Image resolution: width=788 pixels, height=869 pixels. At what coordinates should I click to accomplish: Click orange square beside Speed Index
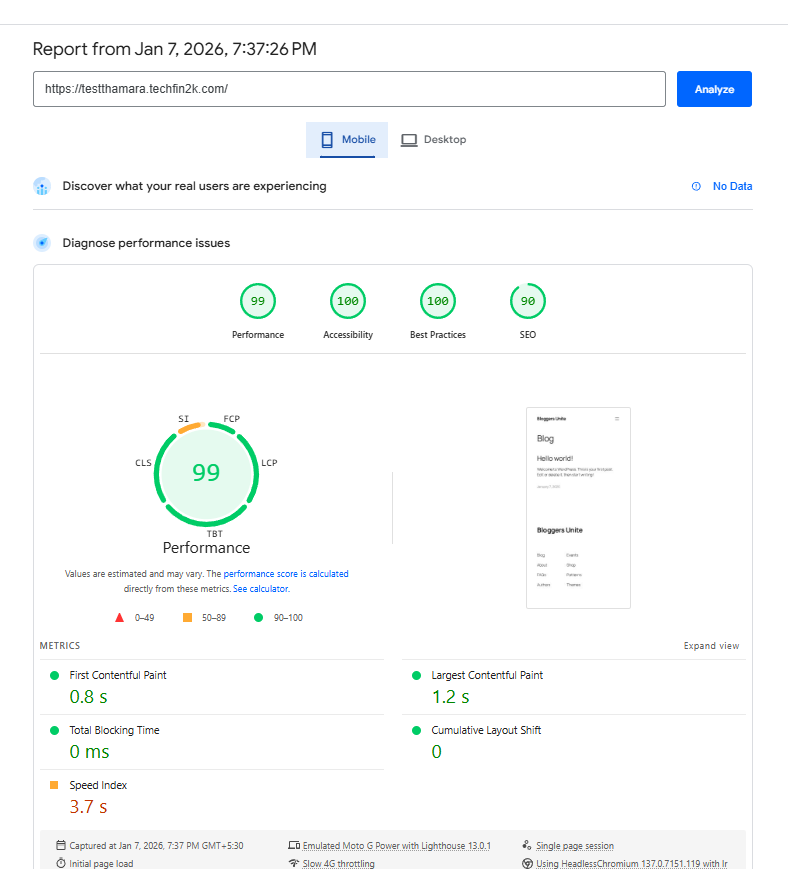click(54, 785)
